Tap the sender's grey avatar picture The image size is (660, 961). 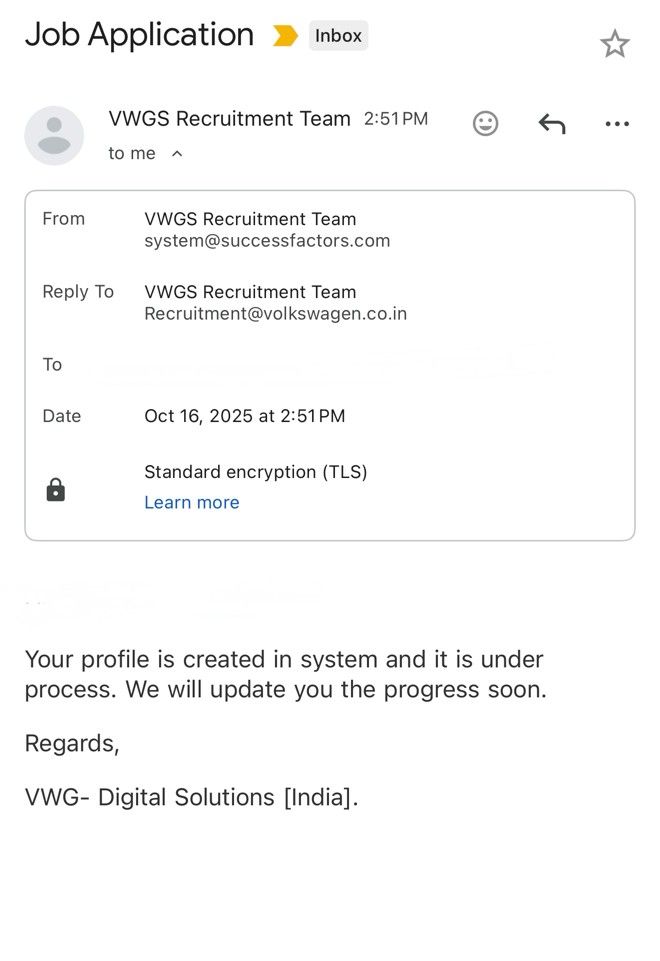tap(54, 135)
